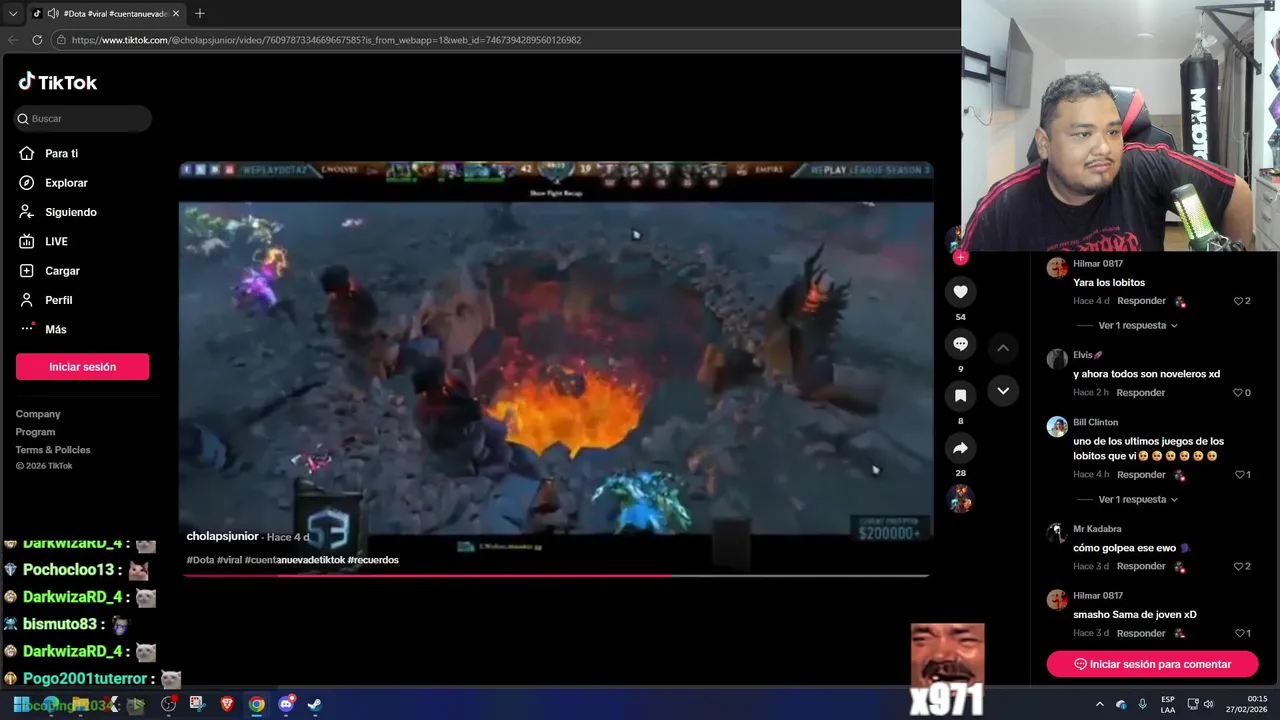Viewport: 1280px width, 720px height.
Task: Go to the previous video with up arrow
Action: [1003, 347]
